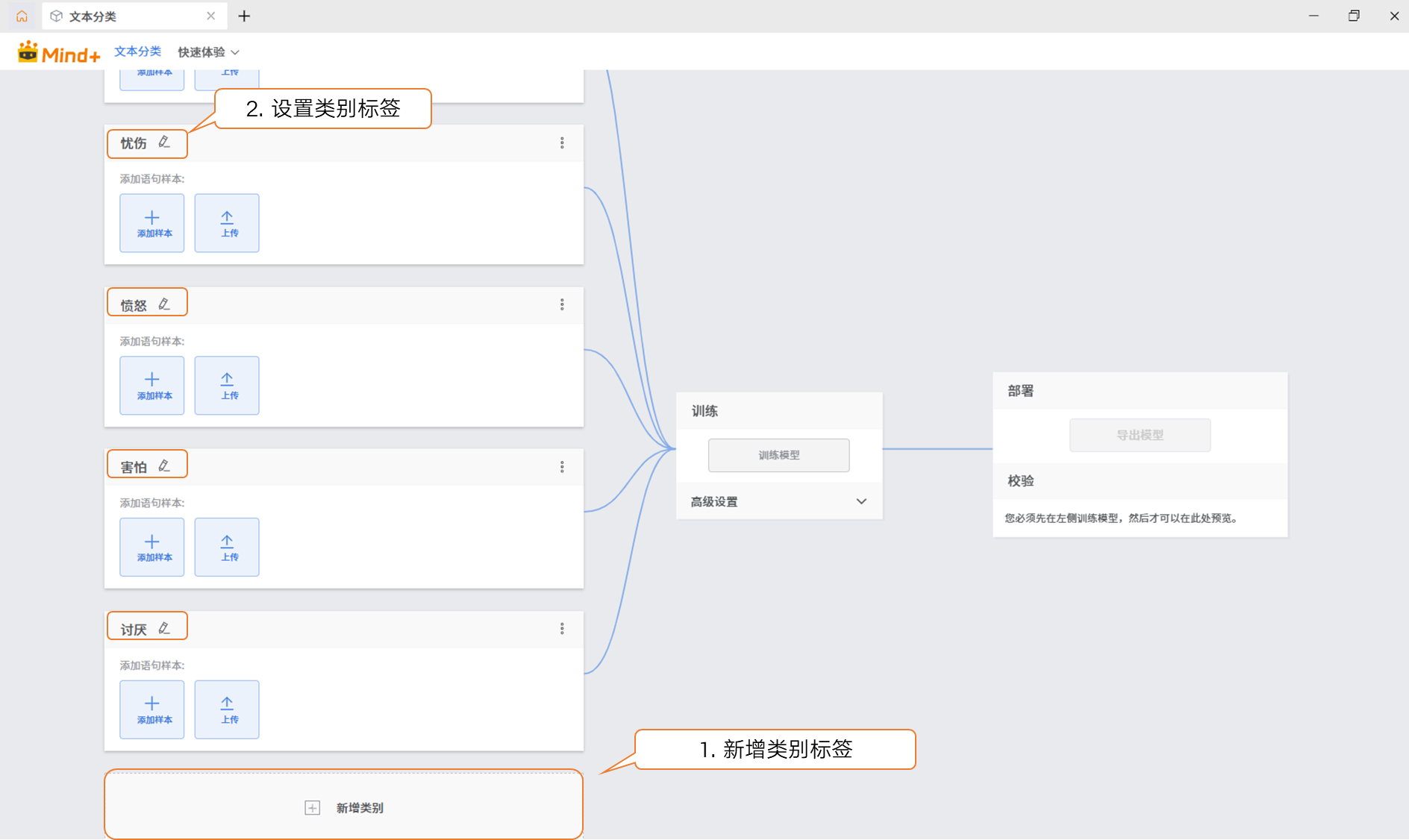This screenshot has width=1409, height=840.
Task: Upload samples to the 讨厌 category
Action: pyautogui.click(x=227, y=709)
